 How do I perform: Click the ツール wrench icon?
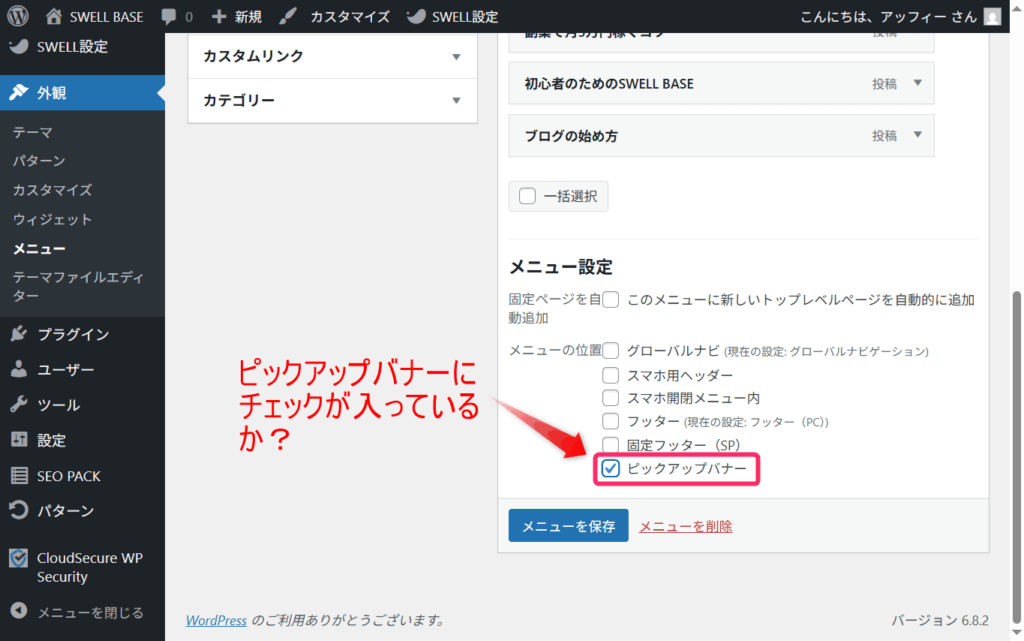[18, 405]
